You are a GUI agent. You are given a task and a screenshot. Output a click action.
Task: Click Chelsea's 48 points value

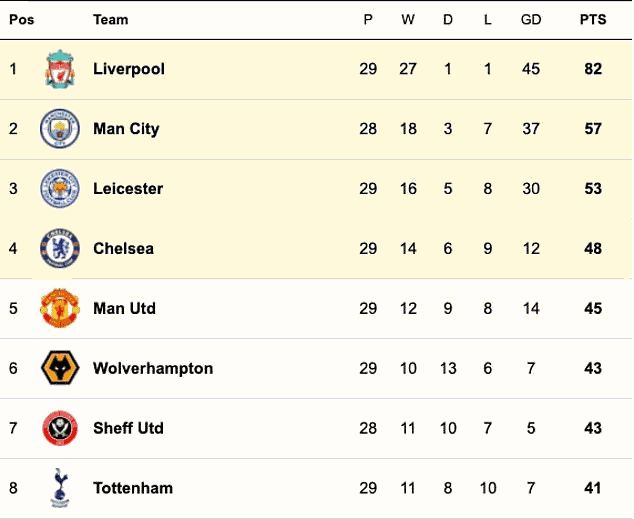[593, 248]
